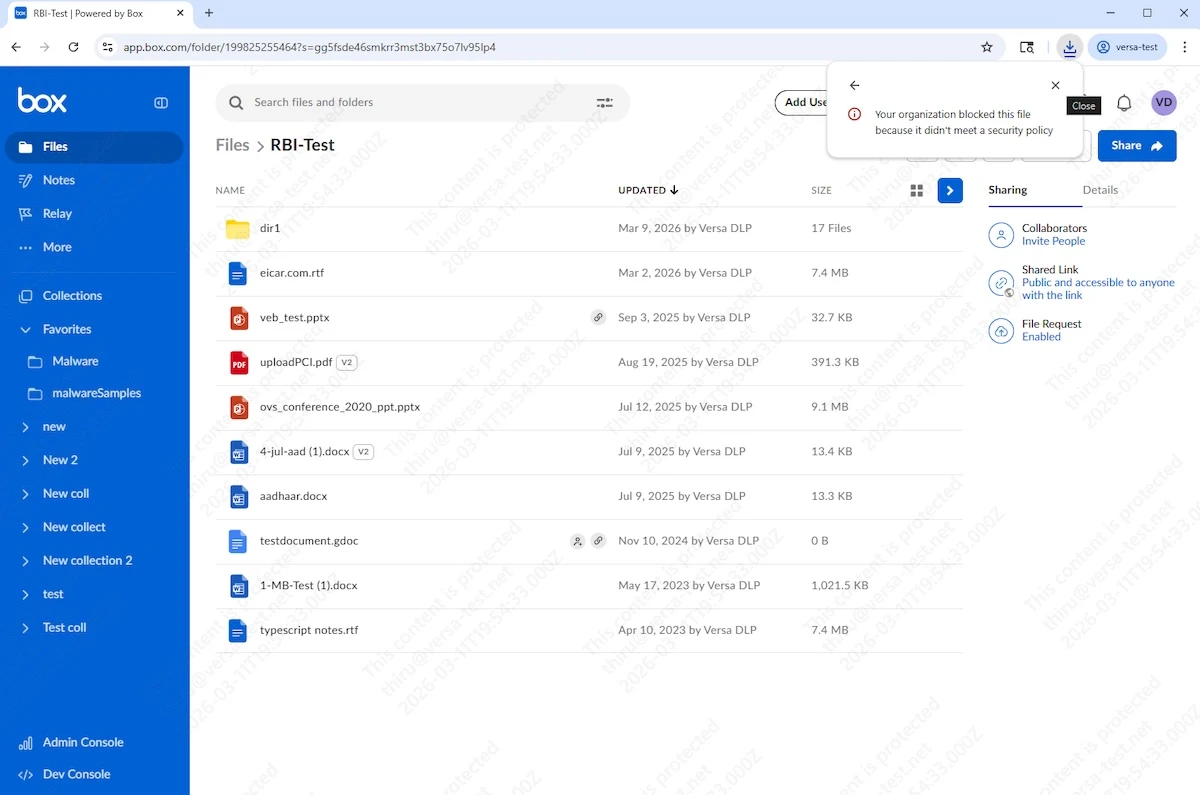Viewport: 1200px width, 795px height.
Task: Expand the 'New coll' collection
Action: click(x=26, y=494)
